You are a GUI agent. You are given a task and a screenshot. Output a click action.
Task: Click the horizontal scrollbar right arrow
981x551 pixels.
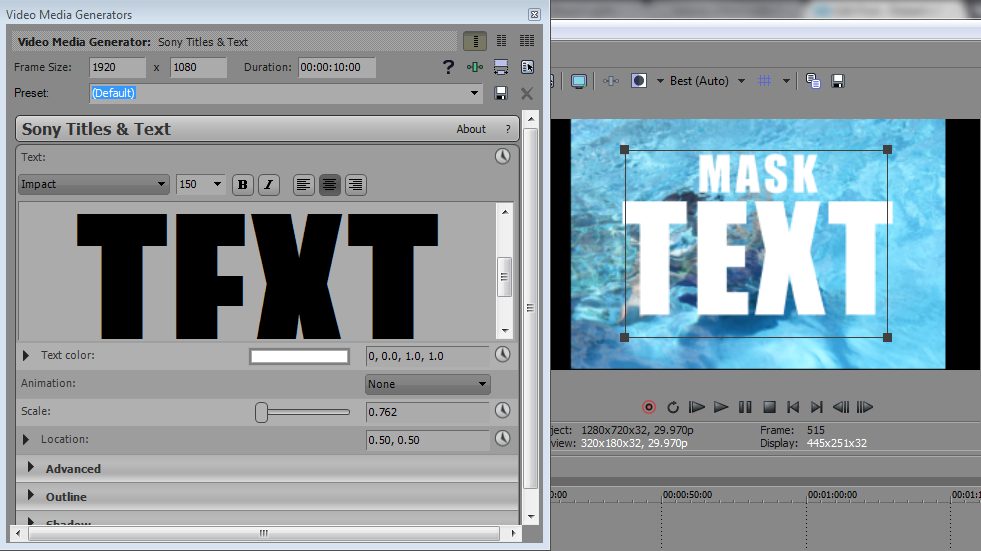[x=513, y=533]
